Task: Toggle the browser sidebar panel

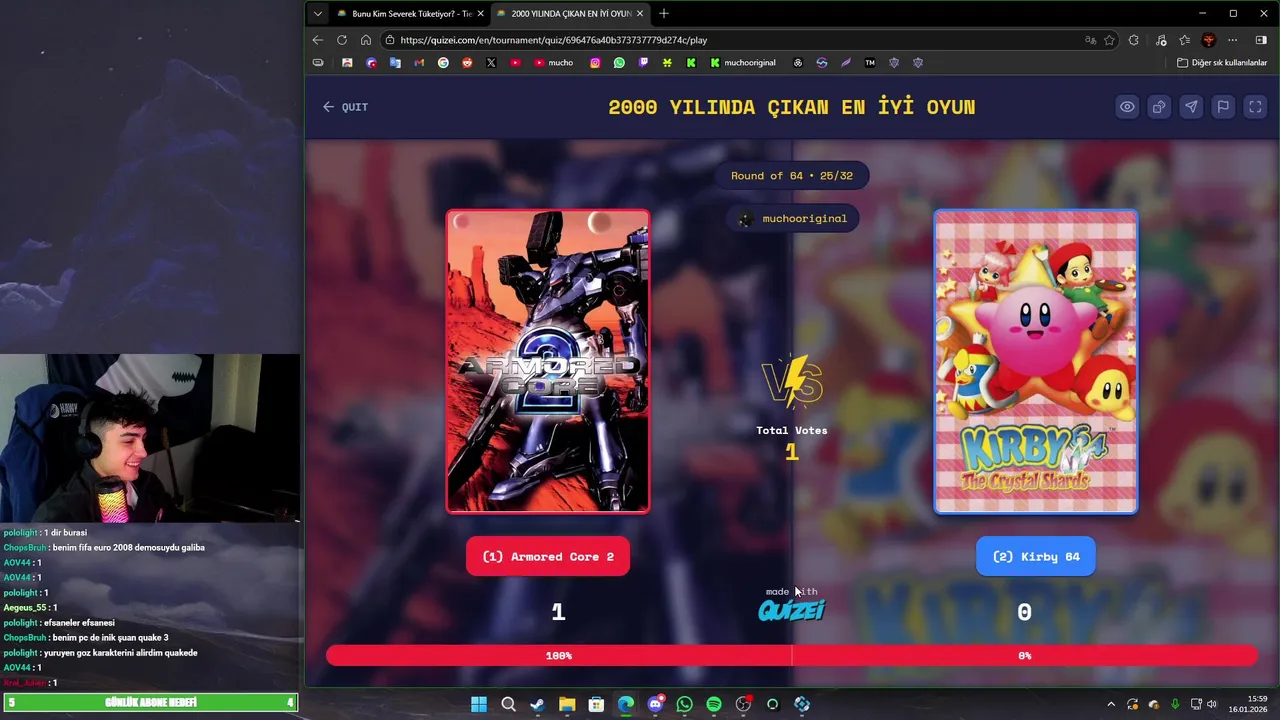Action: pyautogui.click(x=1261, y=40)
